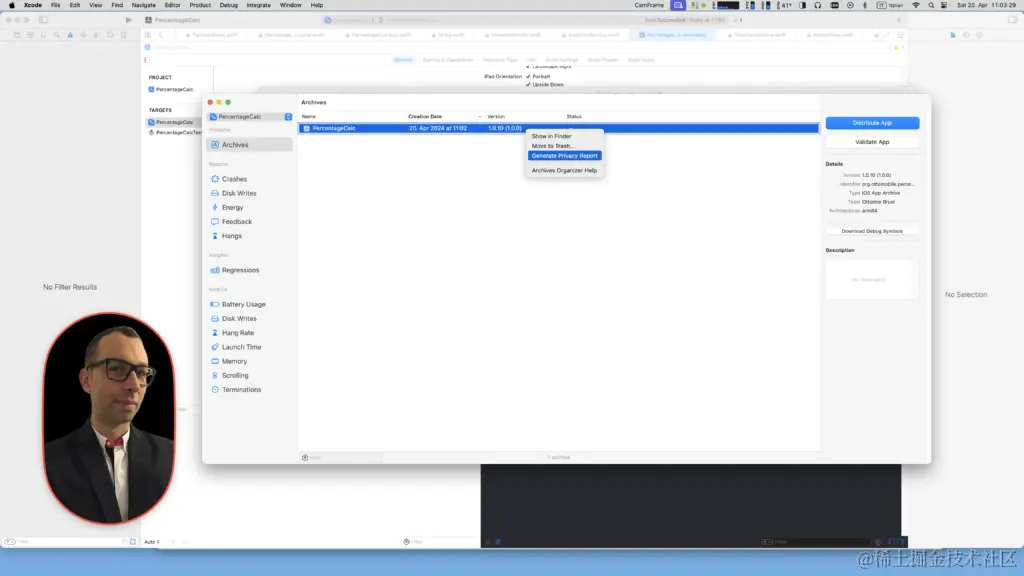The width and height of the screenshot is (1024, 576).
Task: Choose Show in Finder from context menu
Action: point(551,136)
